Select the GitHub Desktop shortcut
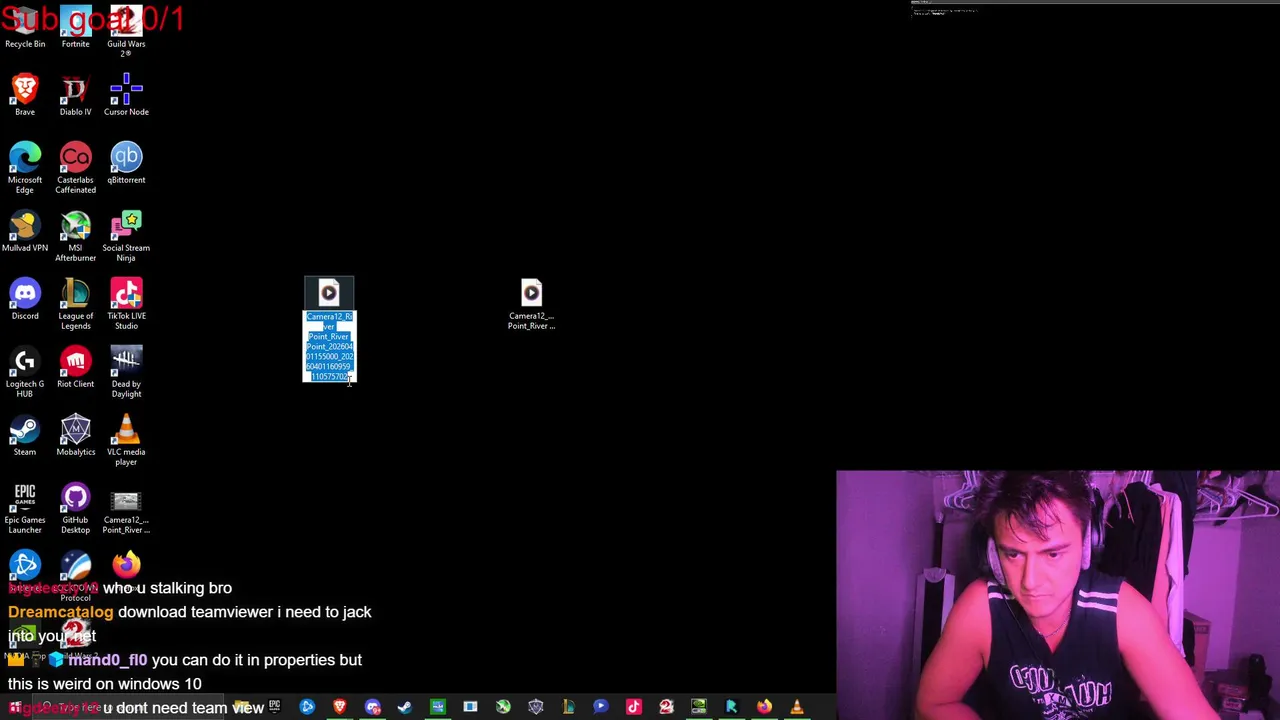 click(x=75, y=507)
